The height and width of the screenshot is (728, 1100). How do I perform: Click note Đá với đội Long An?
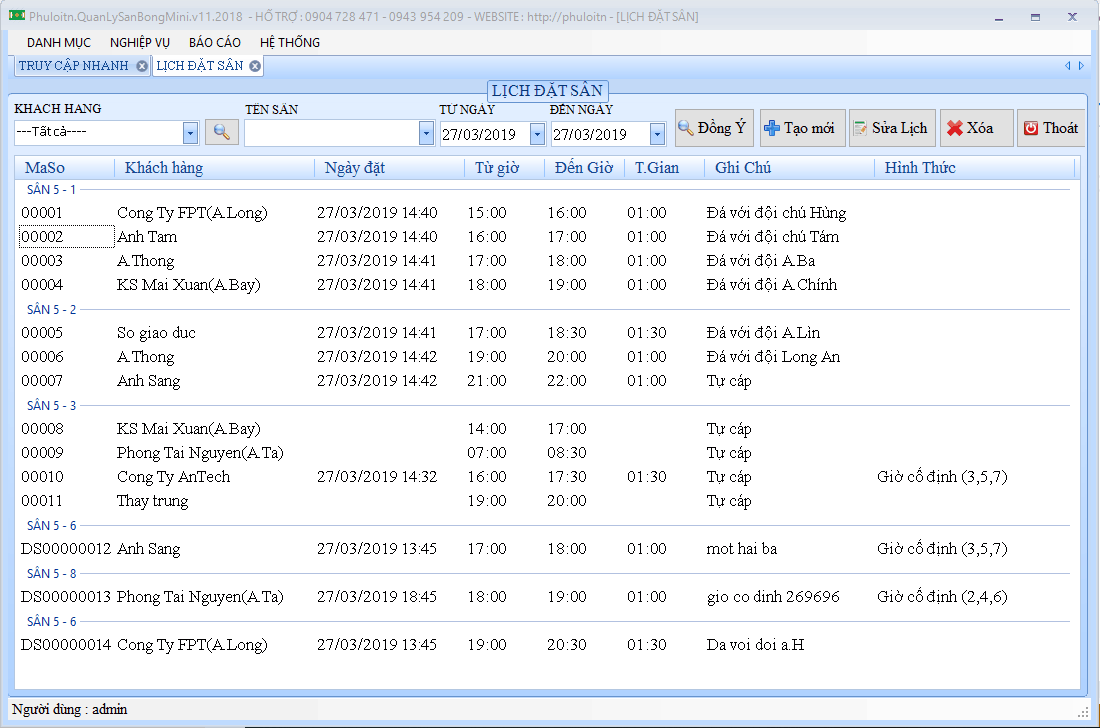pyautogui.click(x=773, y=356)
